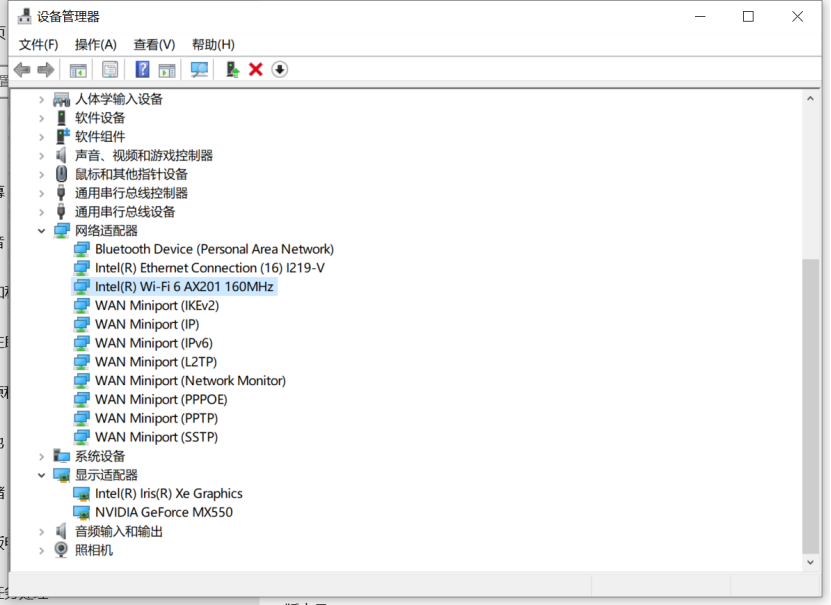This screenshot has height=605, width=831.
Task: Click the display icon beside 显示适配器
Action: pyautogui.click(x=61, y=475)
